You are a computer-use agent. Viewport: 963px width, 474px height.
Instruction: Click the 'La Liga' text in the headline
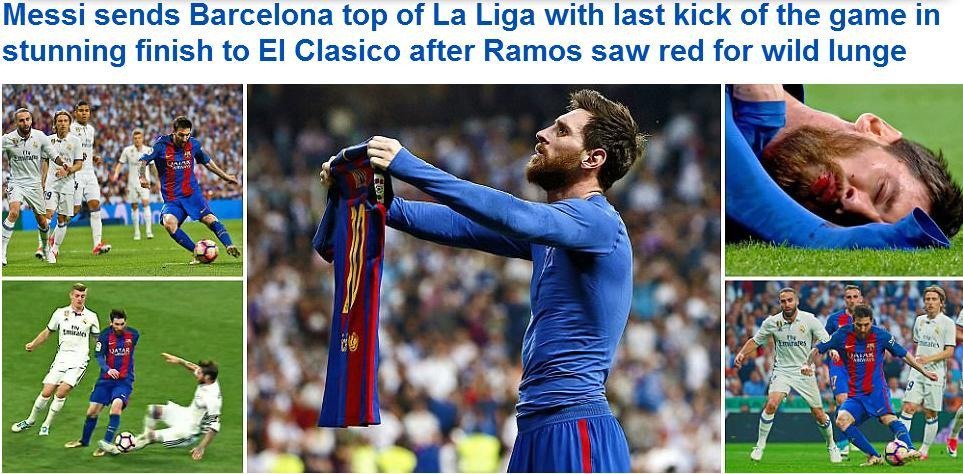pos(485,17)
